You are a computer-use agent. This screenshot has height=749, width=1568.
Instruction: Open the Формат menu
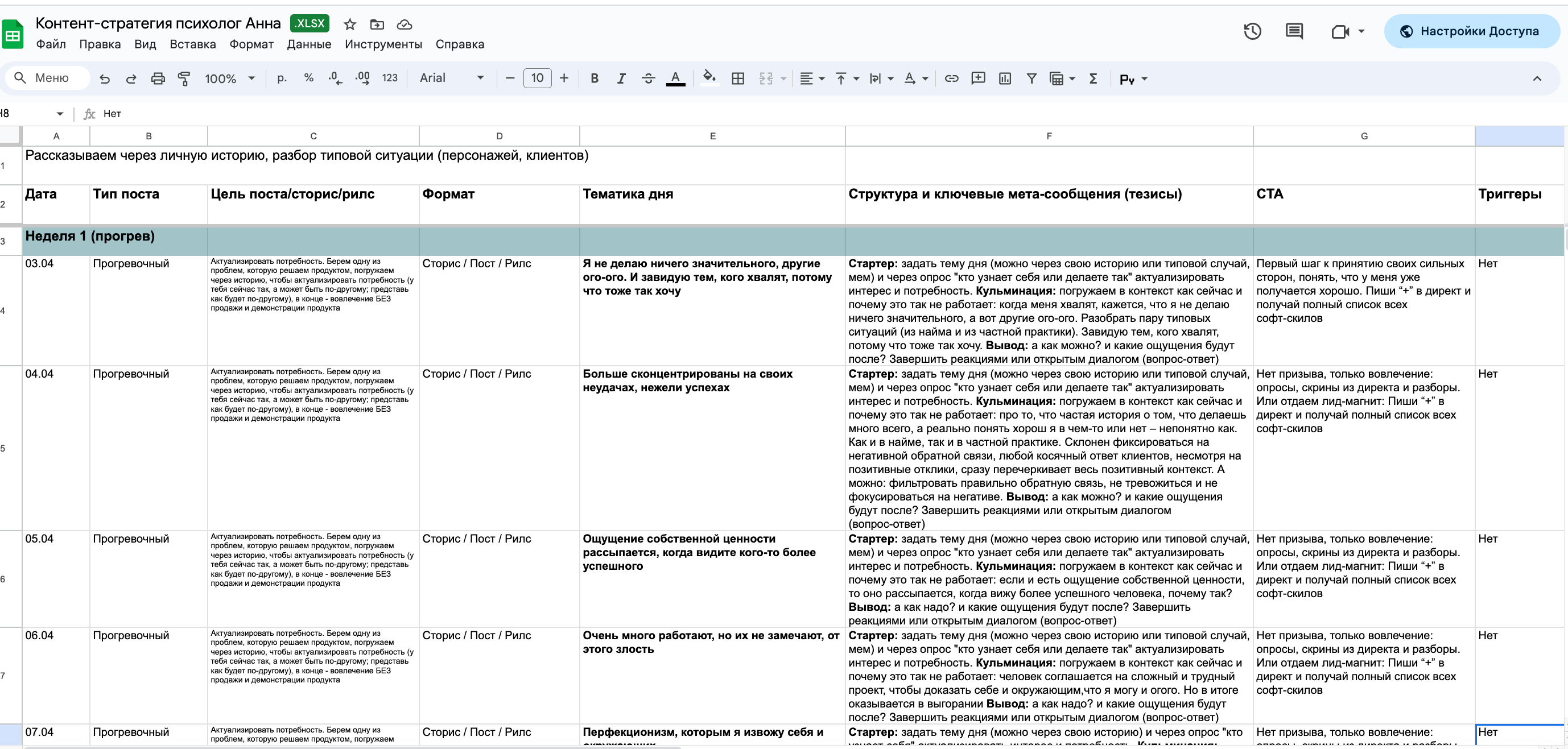pos(251,44)
